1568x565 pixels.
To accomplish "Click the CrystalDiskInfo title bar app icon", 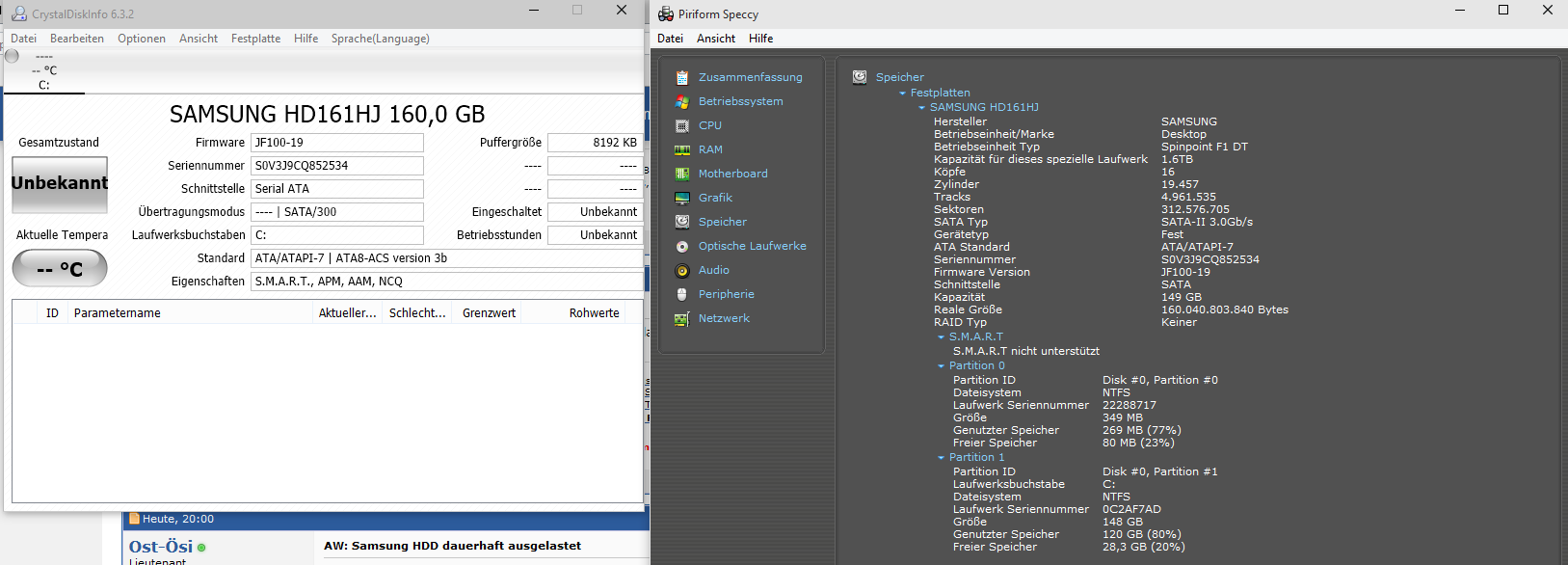I will pos(18,13).
